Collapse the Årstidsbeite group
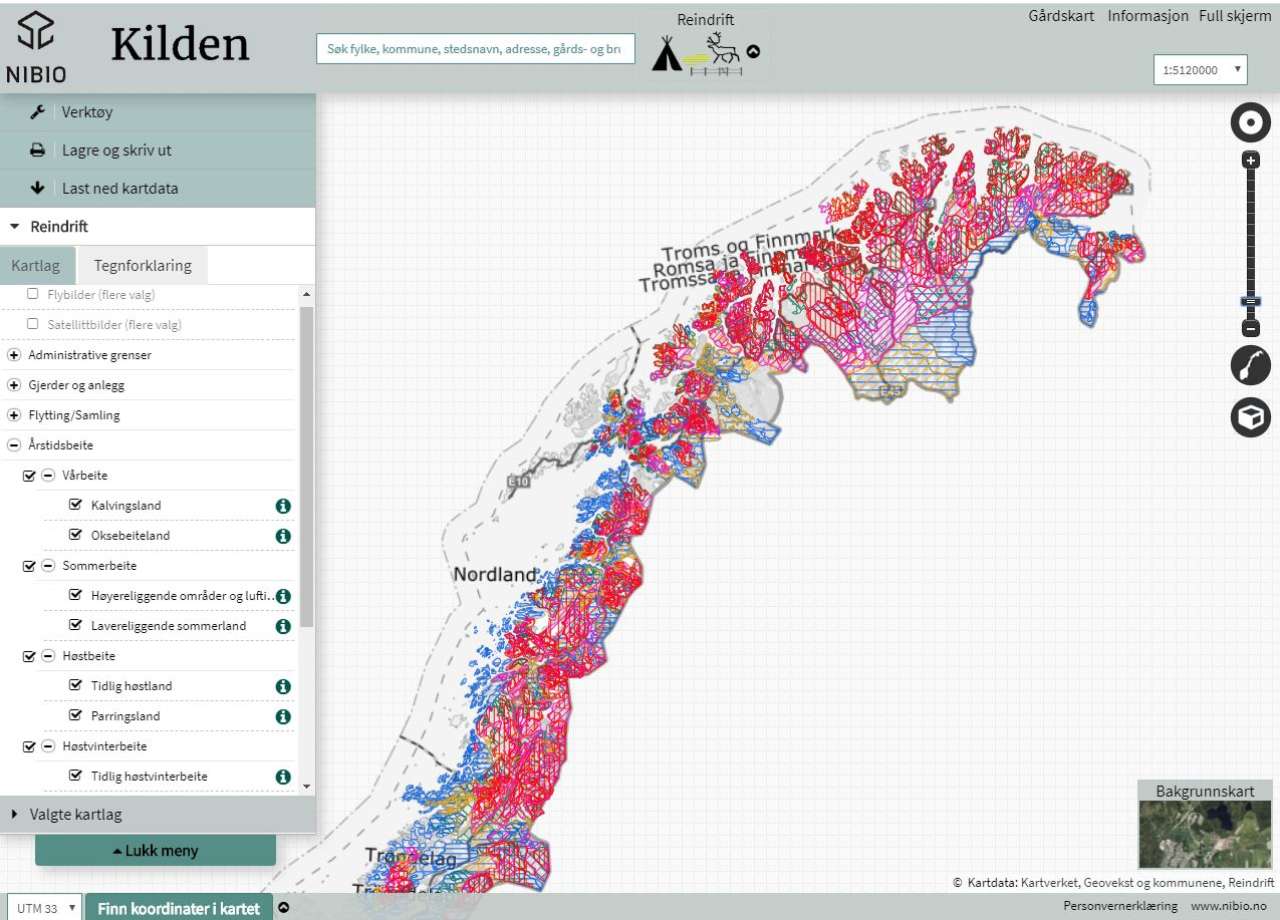This screenshot has height=920, width=1280. click(x=14, y=445)
